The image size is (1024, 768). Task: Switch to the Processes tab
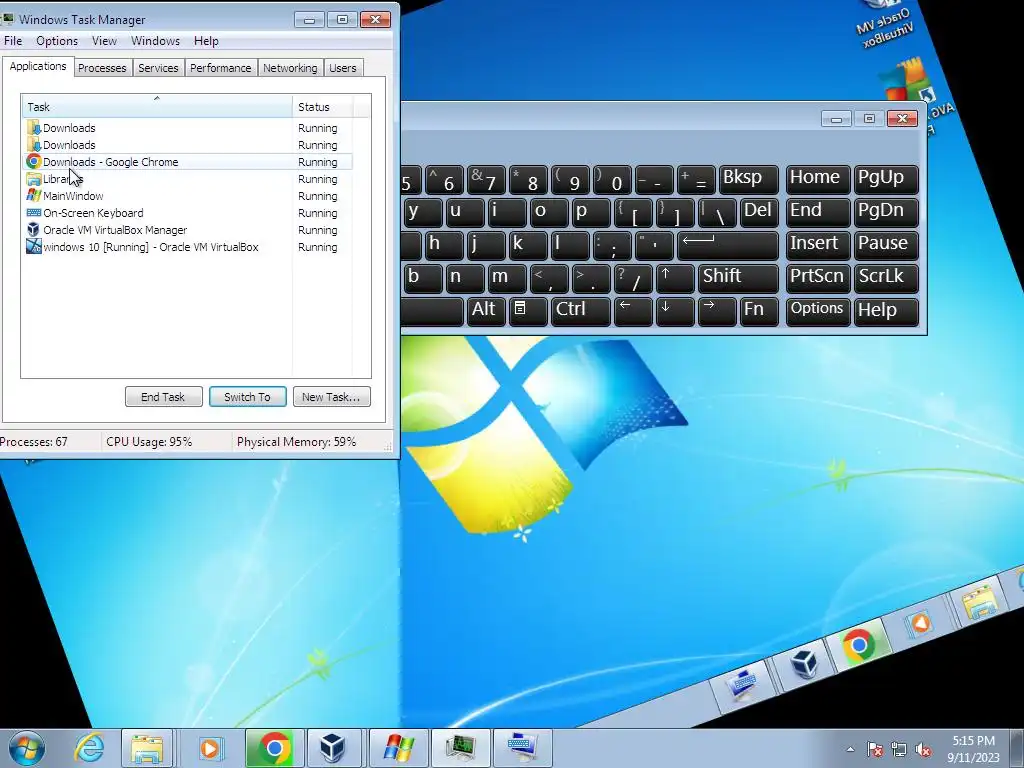coord(102,68)
